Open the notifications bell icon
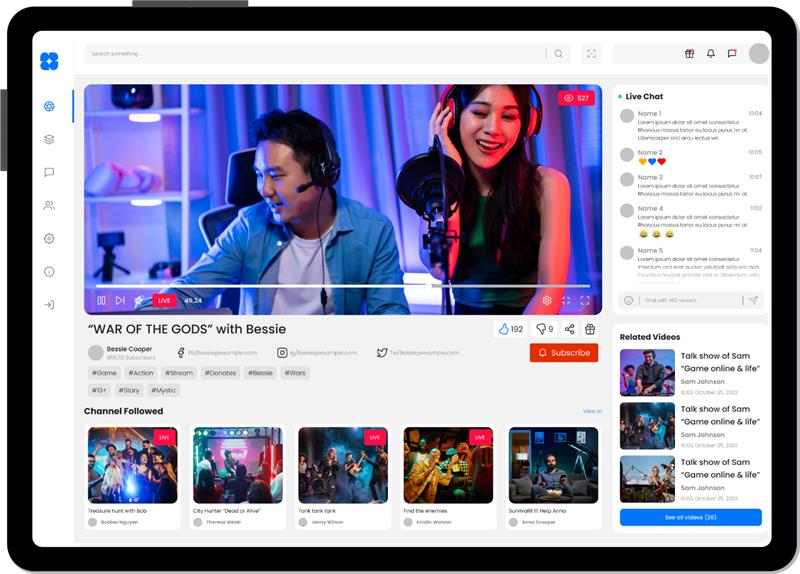800x574 pixels. point(711,54)
